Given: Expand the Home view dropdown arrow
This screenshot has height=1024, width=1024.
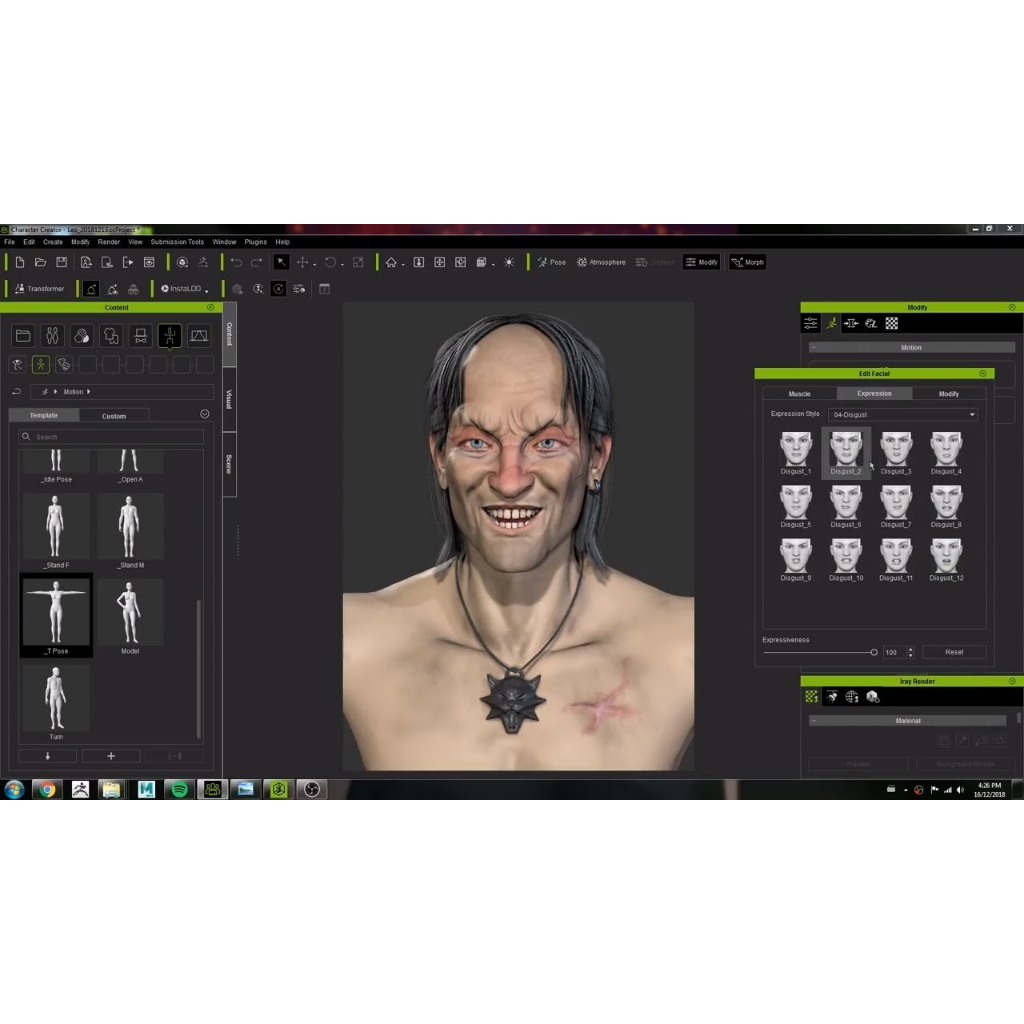Looking at the screenshot, I should pos(403,264).
